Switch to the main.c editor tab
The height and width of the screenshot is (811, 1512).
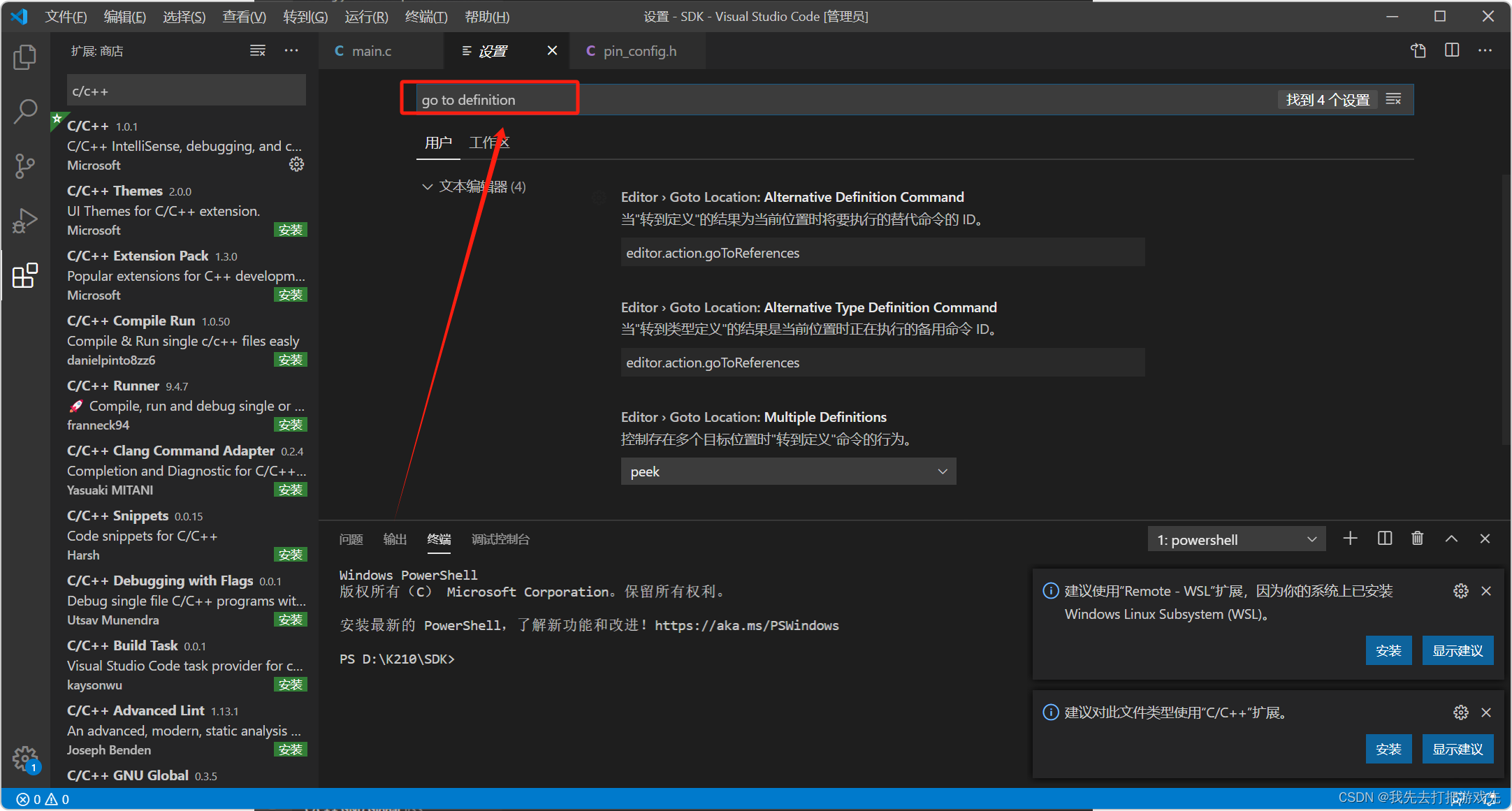(381, 51)
